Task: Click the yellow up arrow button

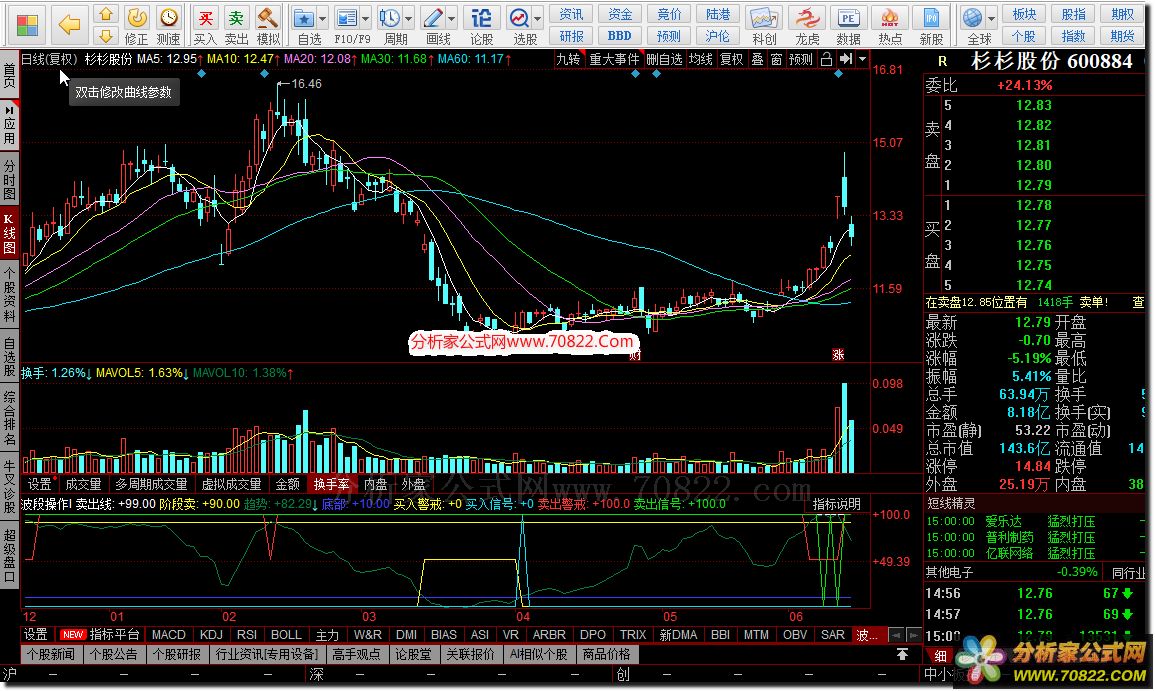Action: tap(106, 14)
